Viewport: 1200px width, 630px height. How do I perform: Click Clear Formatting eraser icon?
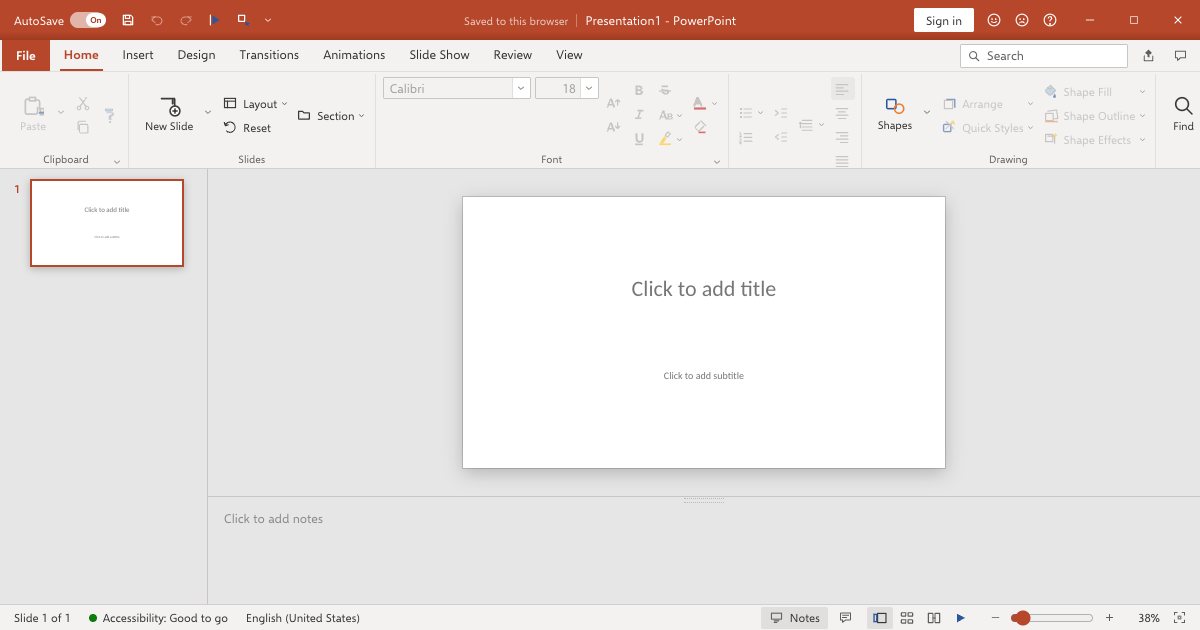point(700,127)
